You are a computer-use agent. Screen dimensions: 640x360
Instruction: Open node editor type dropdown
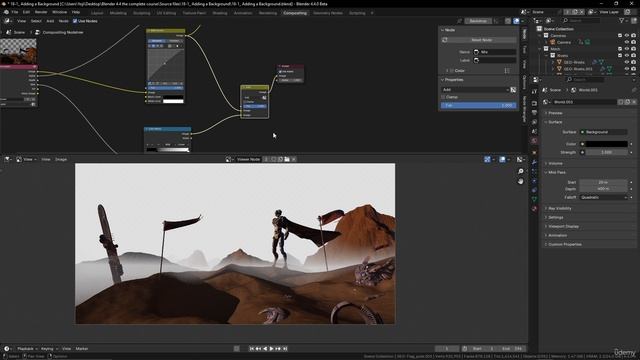(8, 21)
